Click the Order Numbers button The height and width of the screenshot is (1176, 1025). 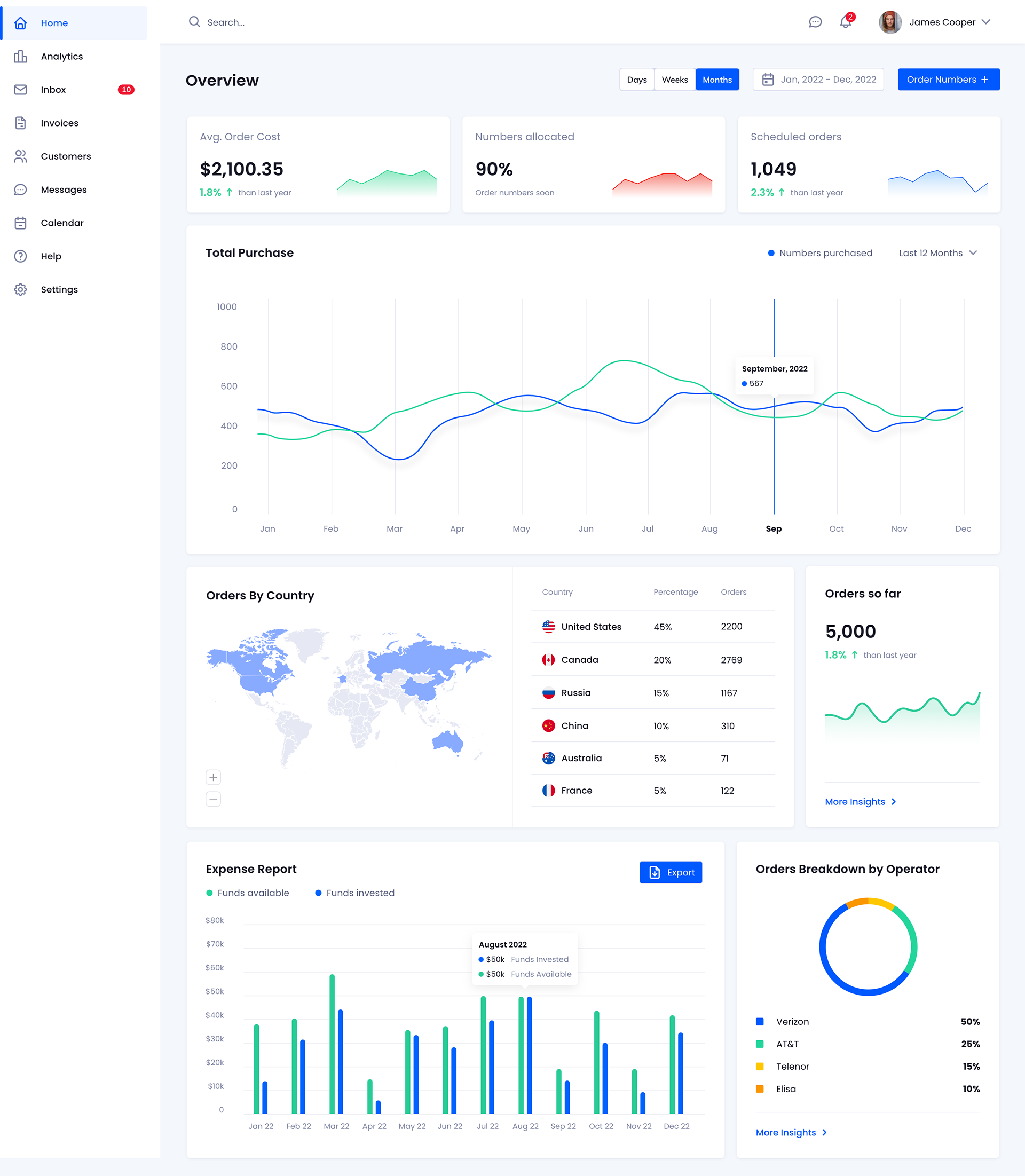click(x=948, y=80)
